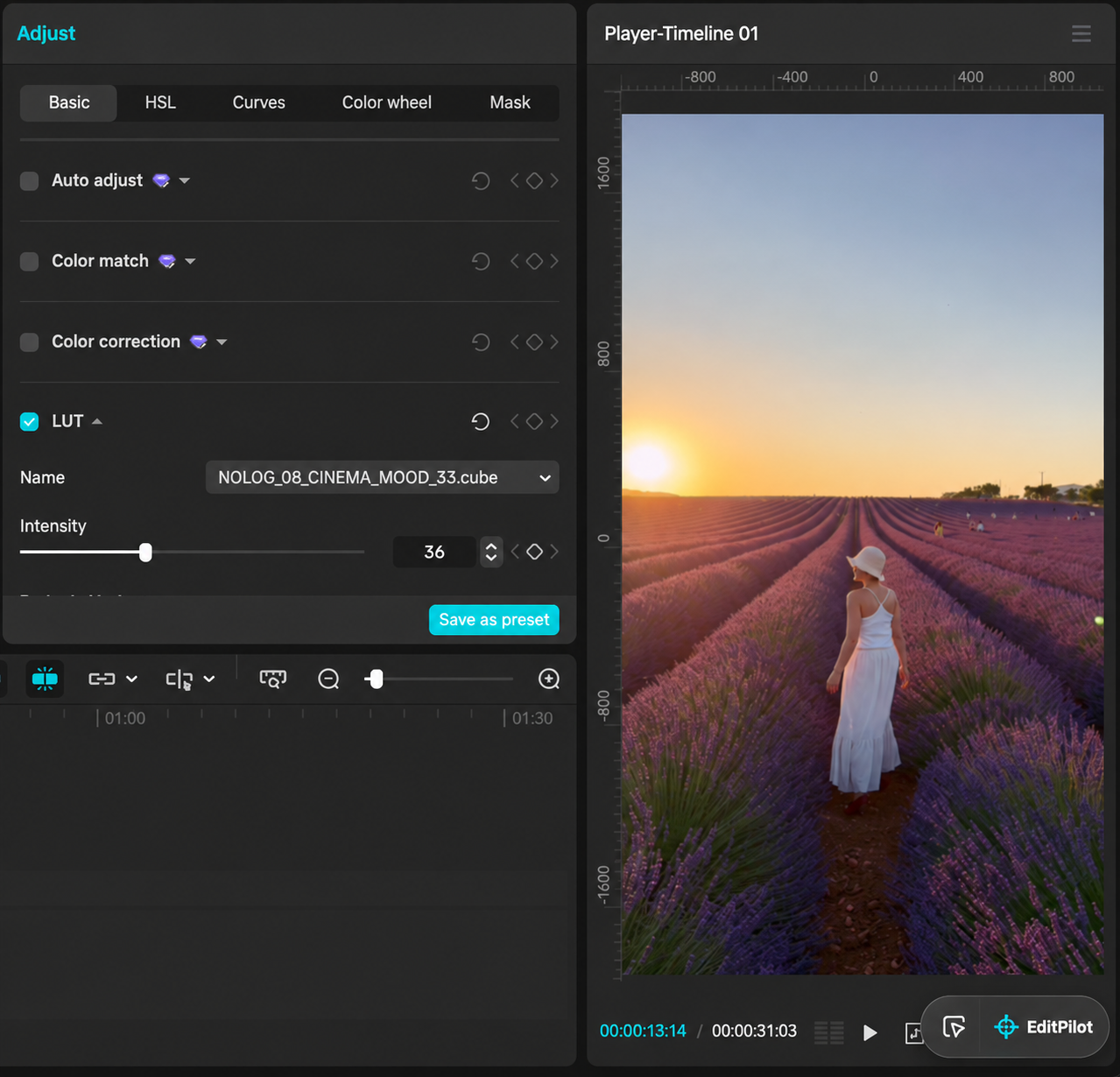Go to previous keyframe for Color match

[515, 261]
